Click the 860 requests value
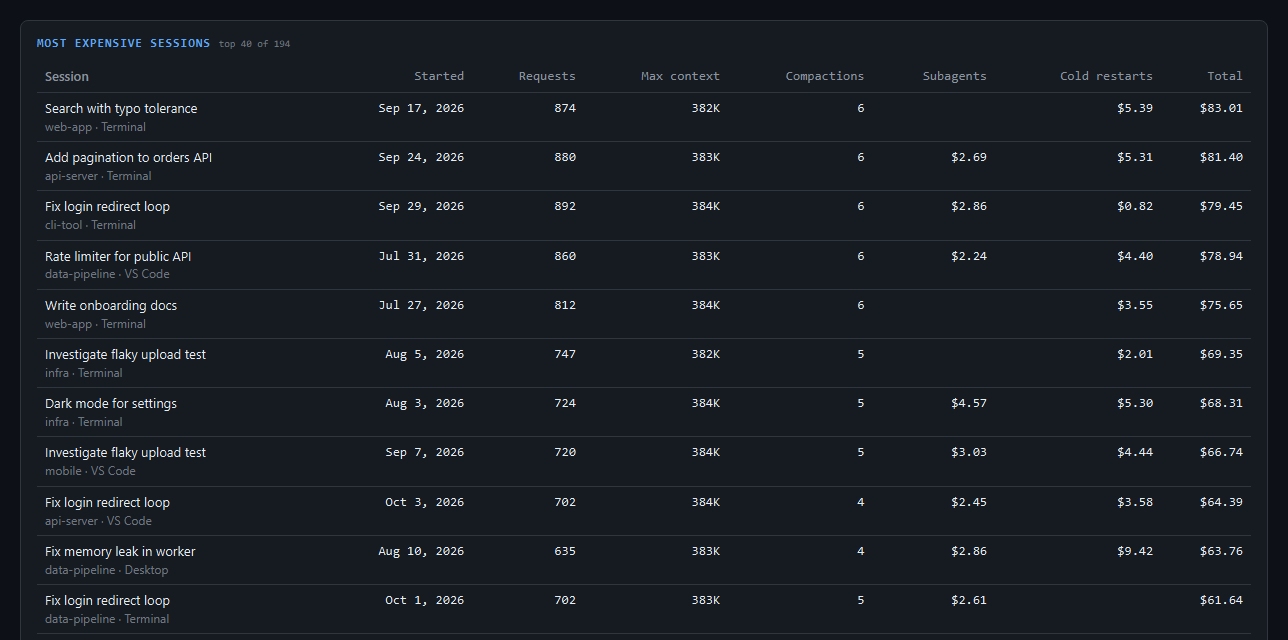The height and width of the screenshot is (640, 1288). [x=565, y=256]
